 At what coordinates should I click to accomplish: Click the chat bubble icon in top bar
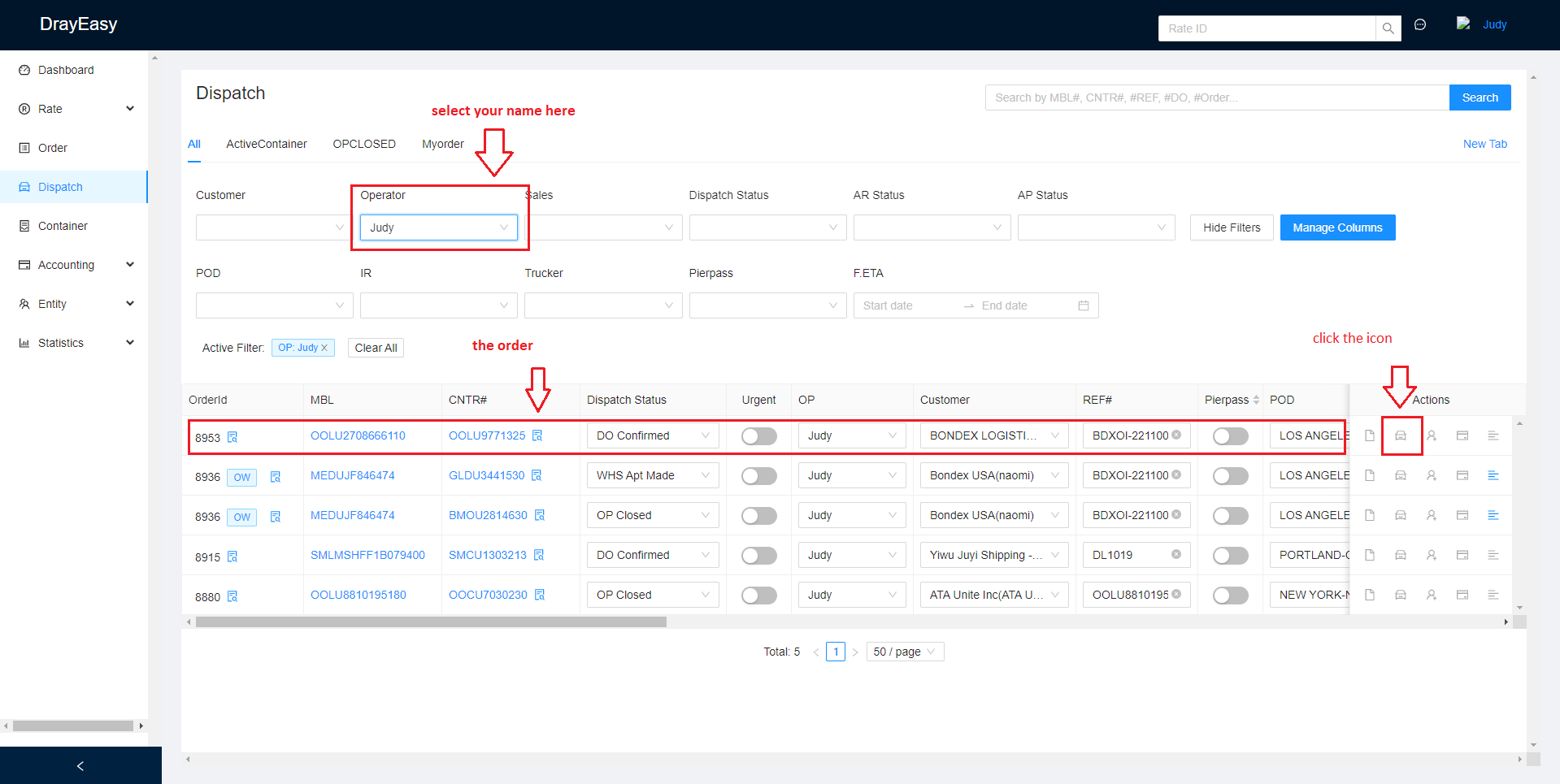[1420, 25]
